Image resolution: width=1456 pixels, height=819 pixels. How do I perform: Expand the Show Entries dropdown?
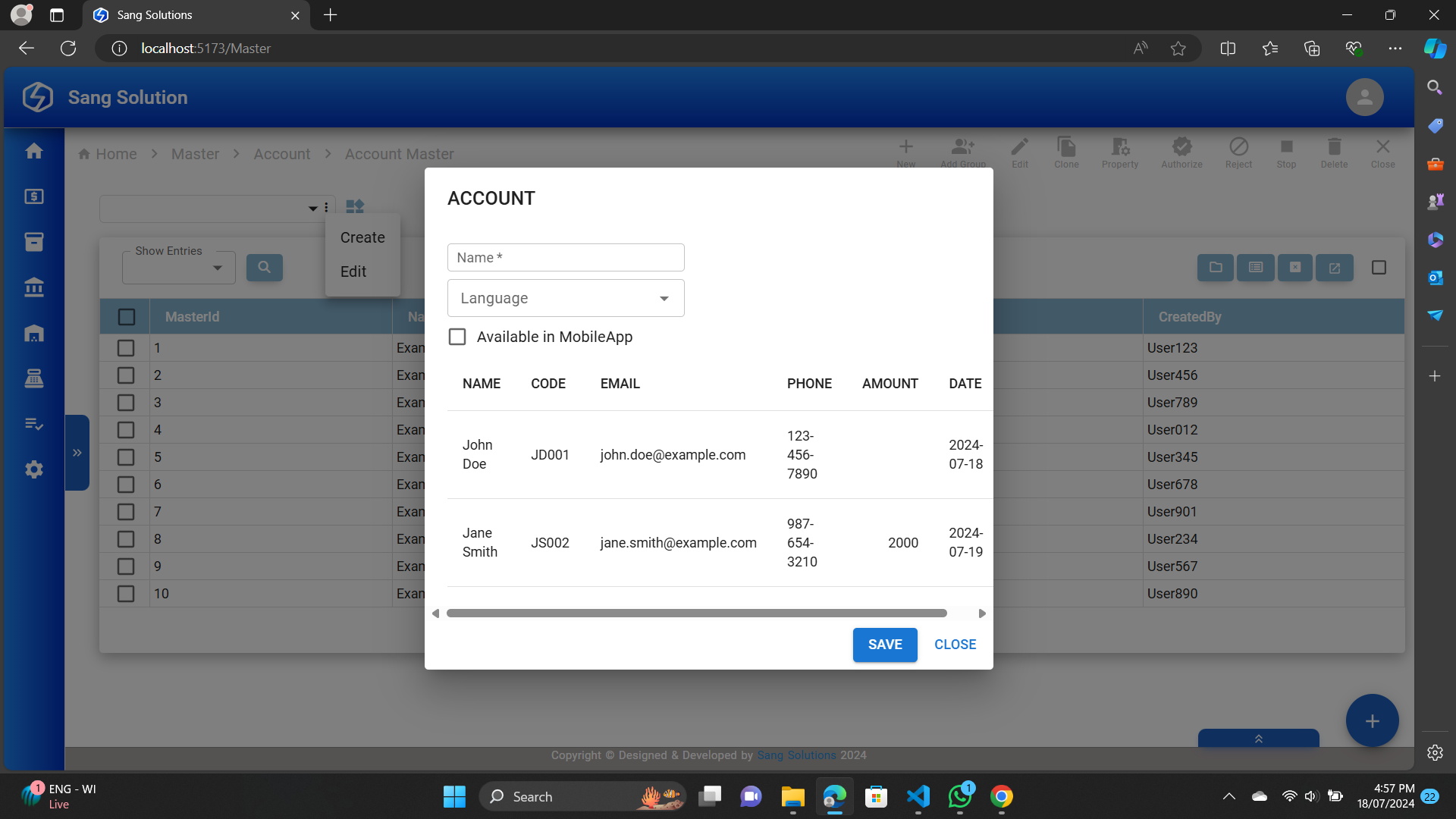coord(179,268)
